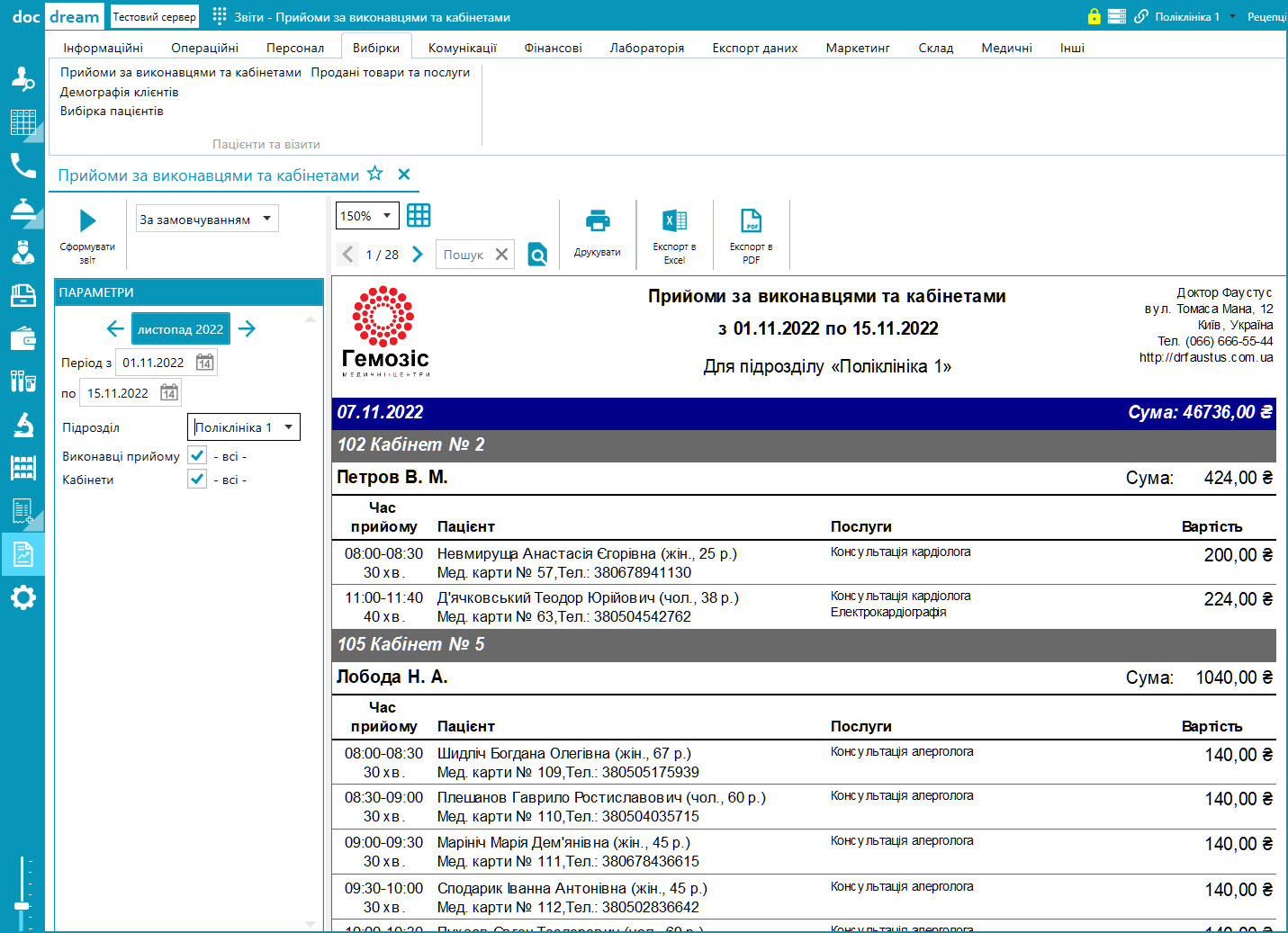Viewport: 1288px width, 933px height.
Task: Go to the previous report page
Action: [348, 255]
